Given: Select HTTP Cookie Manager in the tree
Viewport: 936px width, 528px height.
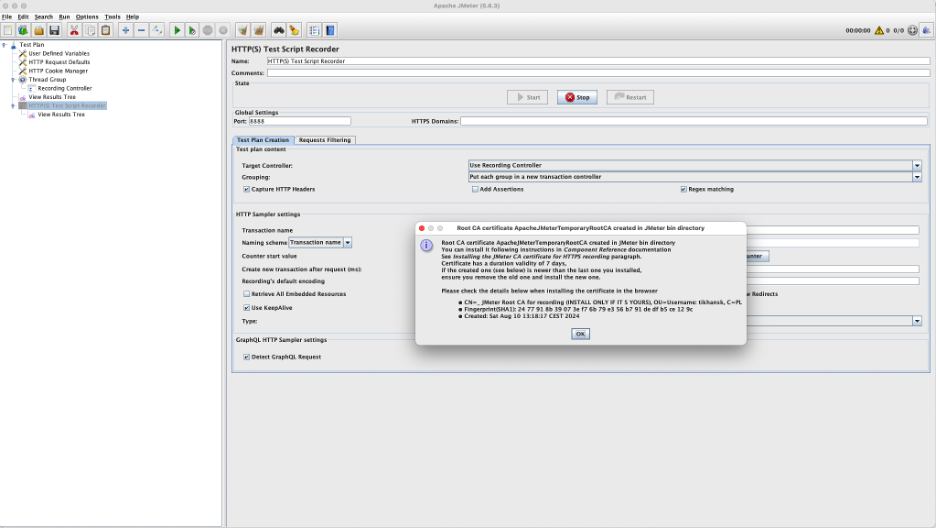Looking at the screenshot, I should click(58, 71).
